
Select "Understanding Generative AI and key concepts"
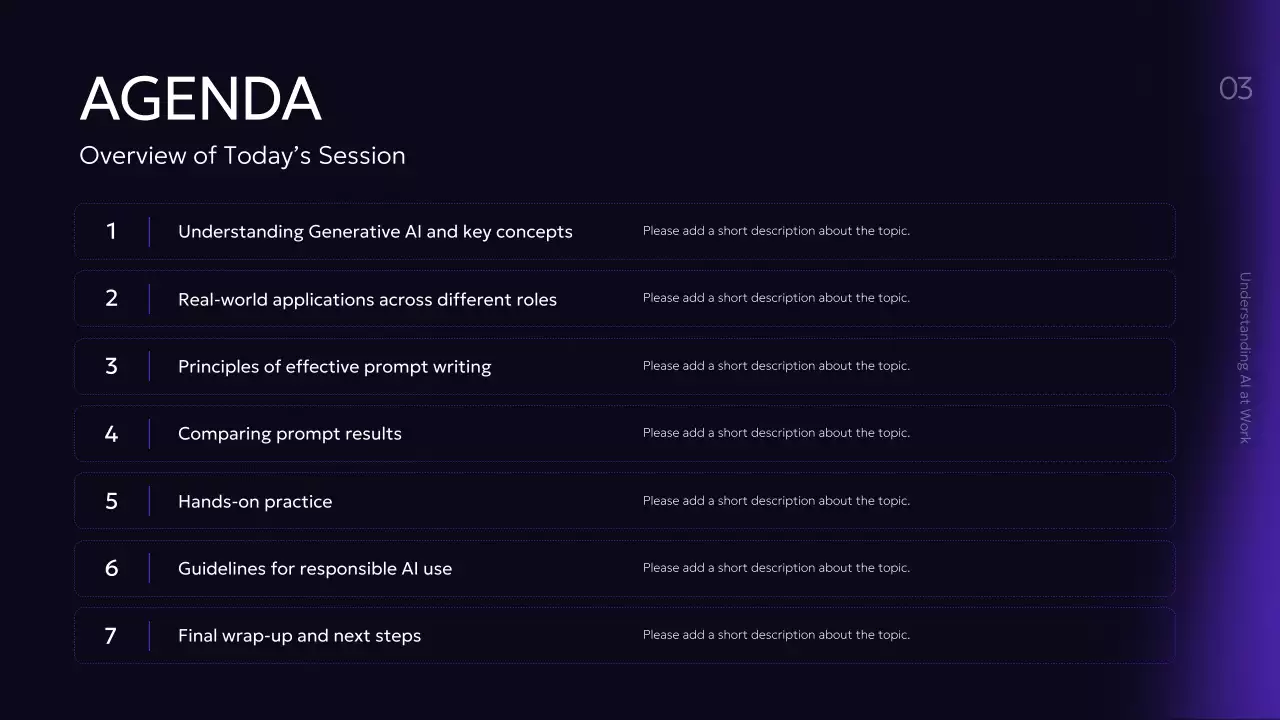(x=375, y=232)
